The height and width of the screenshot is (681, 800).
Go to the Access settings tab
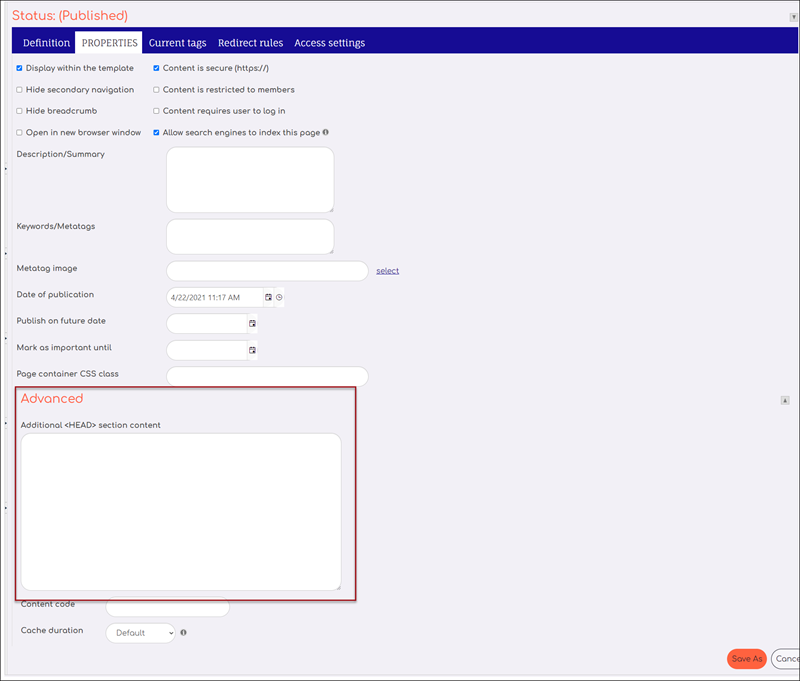[x=330, y=43]
